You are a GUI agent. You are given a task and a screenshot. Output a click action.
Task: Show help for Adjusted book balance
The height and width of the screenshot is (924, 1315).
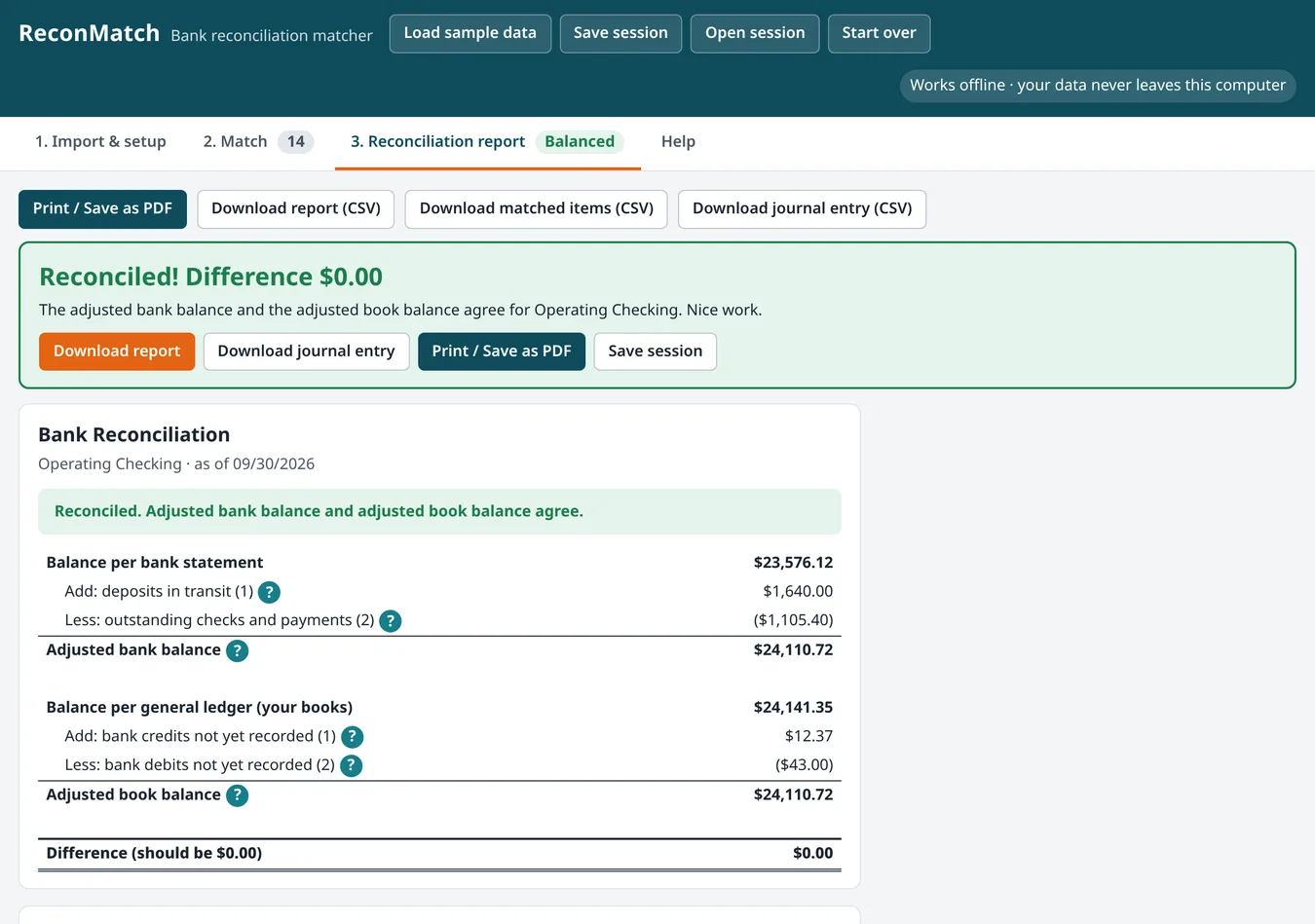coord(238,795)
